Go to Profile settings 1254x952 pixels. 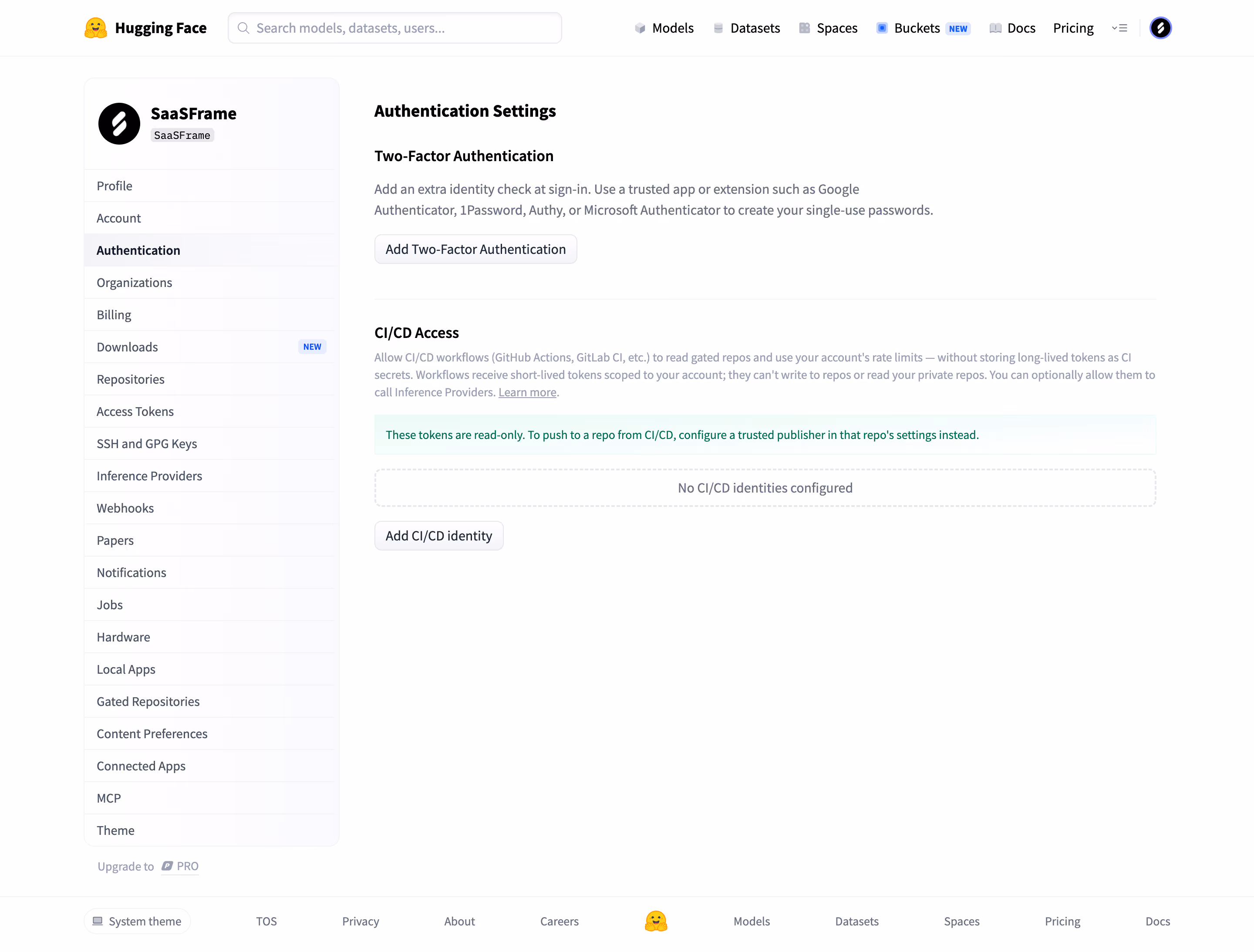point(212,186)
